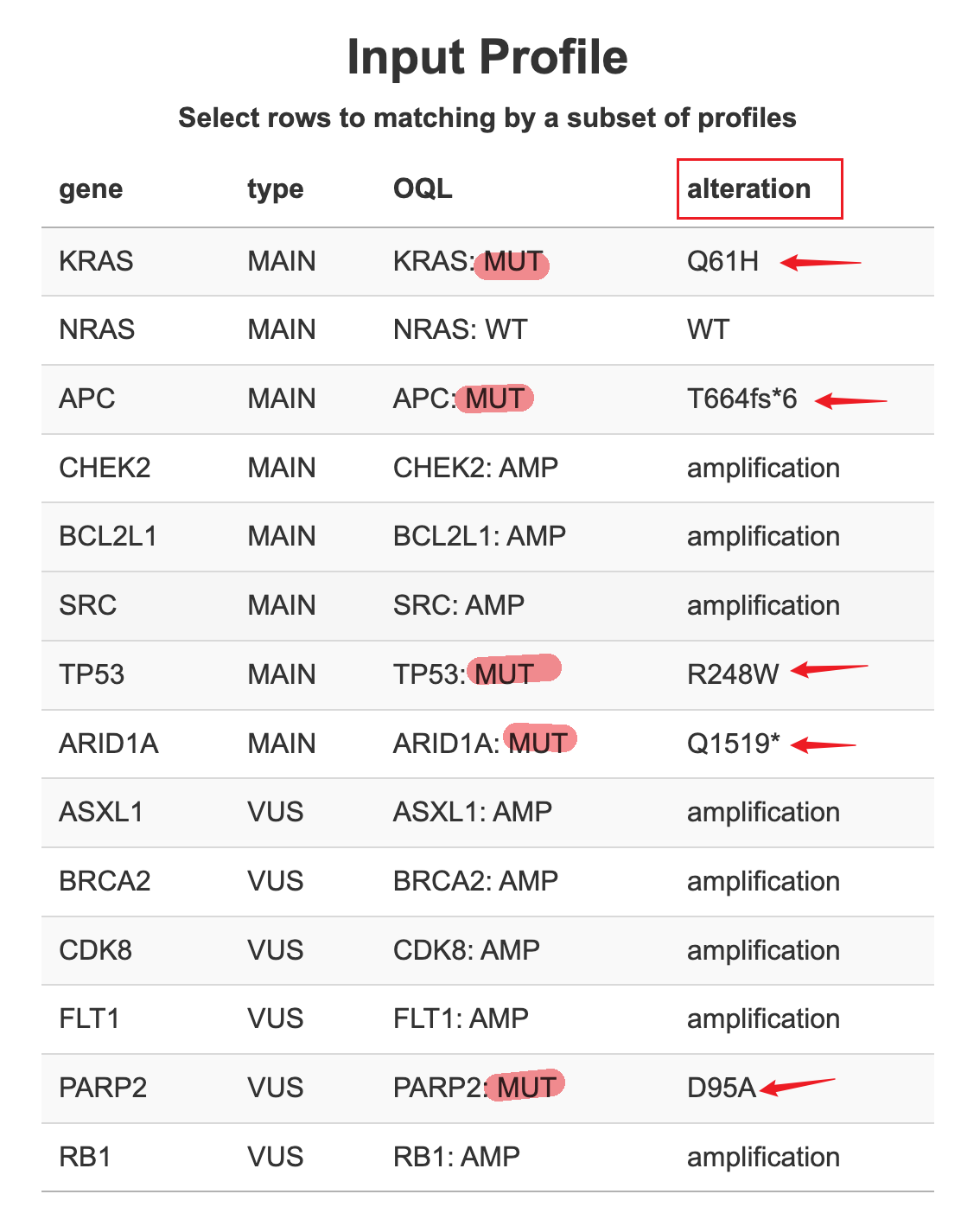The image size is (980, 1226).
Task: Select the SRC gene row
Action: click(x=87, y=605)
